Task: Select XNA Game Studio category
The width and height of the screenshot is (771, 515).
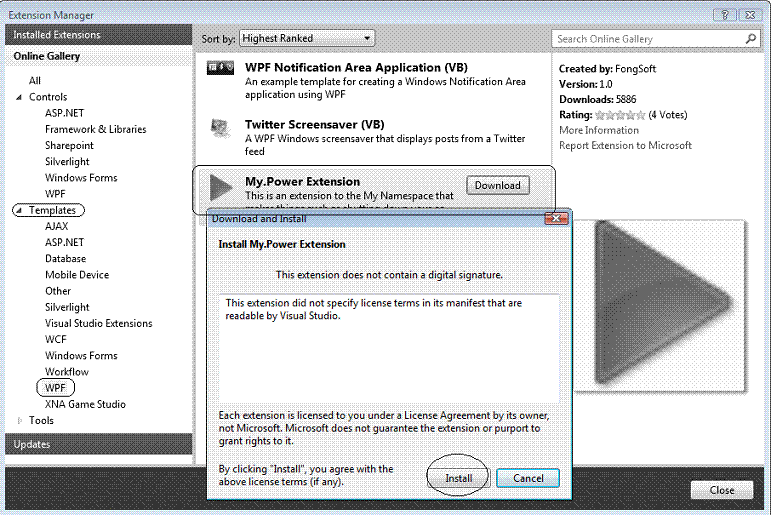Action: pyautogui.click(x=86, y=404)
